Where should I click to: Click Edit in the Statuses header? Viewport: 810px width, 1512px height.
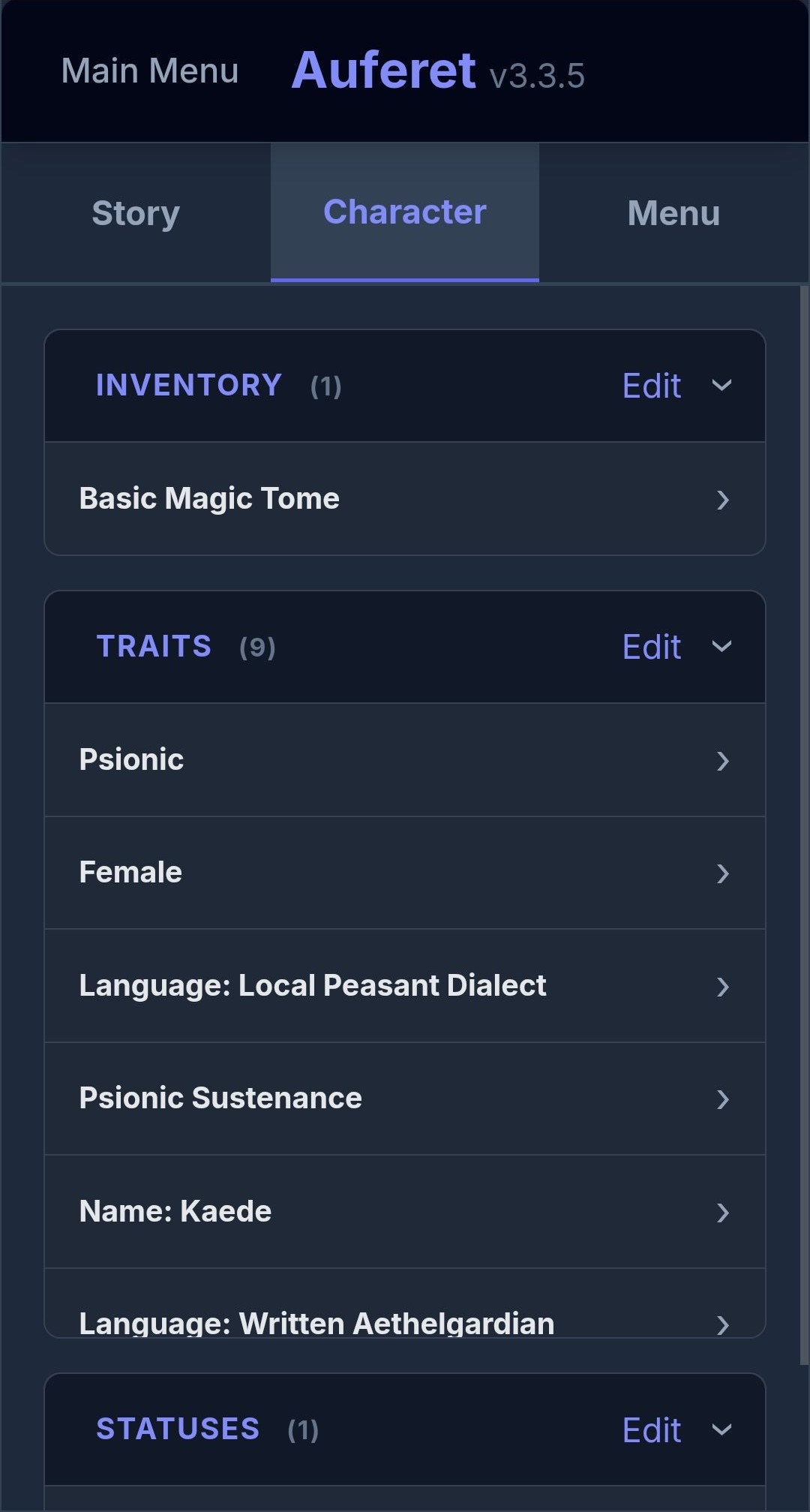tap(651, 1430)
